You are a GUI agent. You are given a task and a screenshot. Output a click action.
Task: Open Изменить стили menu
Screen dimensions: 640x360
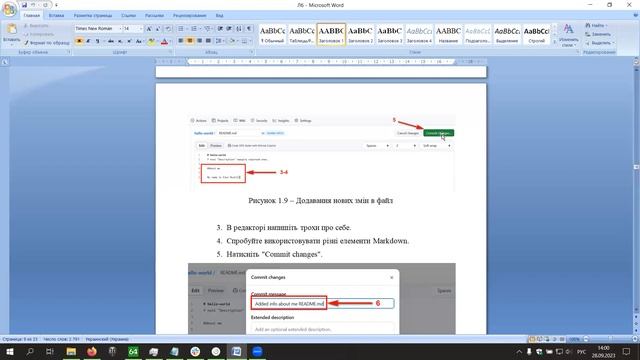(x=569, y=35)
